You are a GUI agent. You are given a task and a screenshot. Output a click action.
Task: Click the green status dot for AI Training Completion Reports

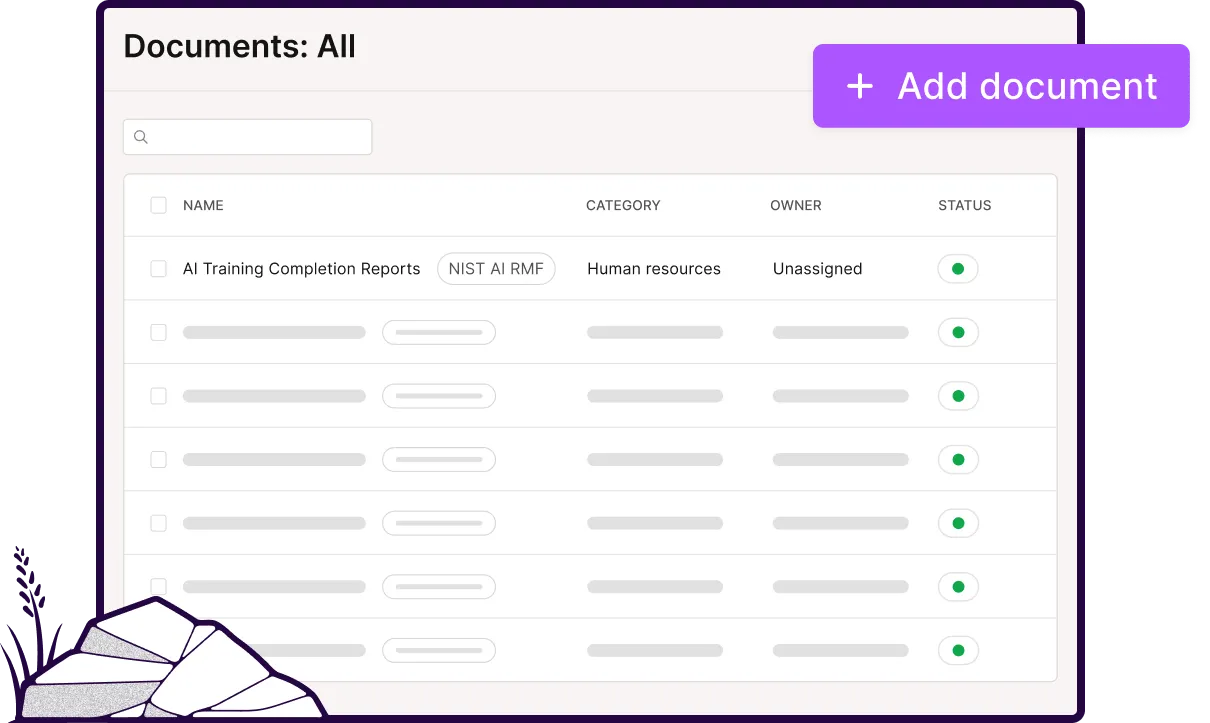958,268
